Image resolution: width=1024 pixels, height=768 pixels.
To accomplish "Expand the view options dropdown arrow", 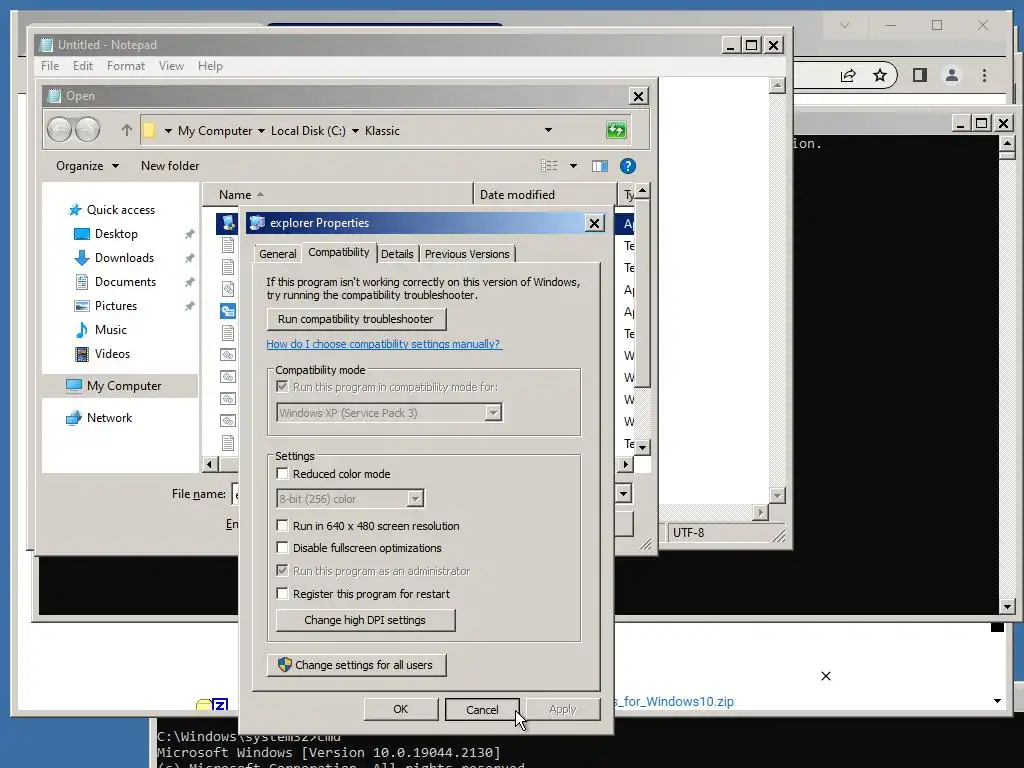I will coord(573,166).
